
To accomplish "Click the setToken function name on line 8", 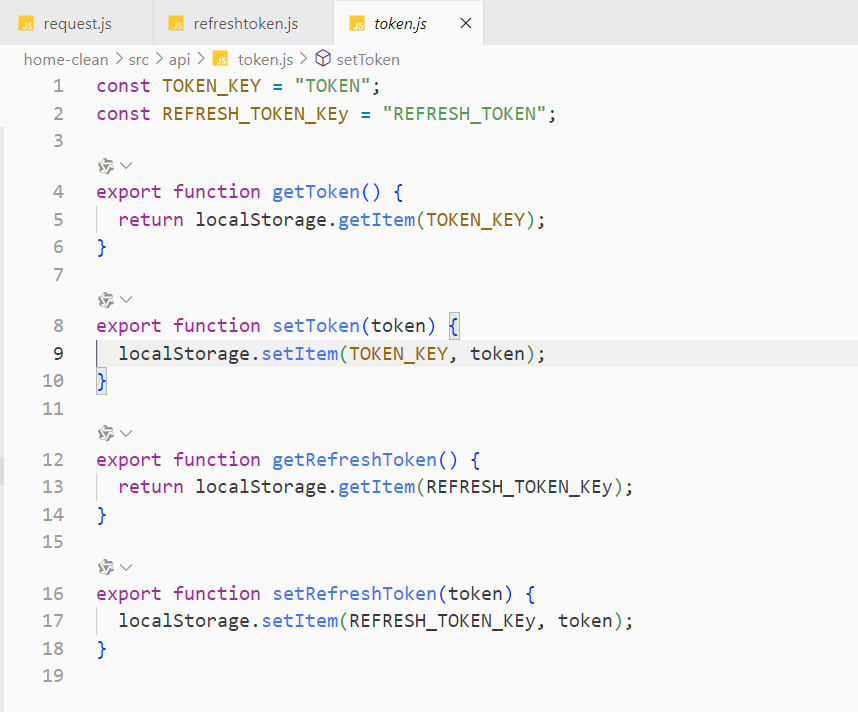I will tap(316, 326).
